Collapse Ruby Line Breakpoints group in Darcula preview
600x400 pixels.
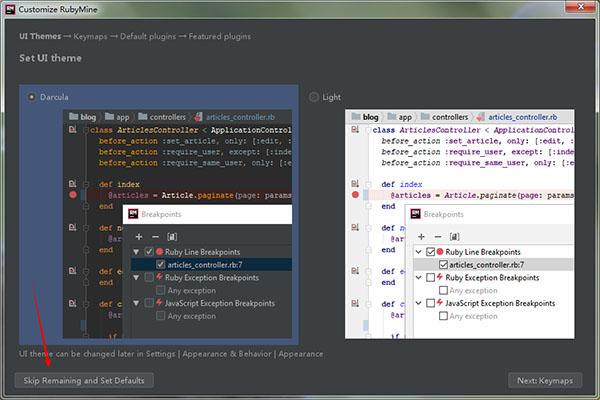pyautogui.click(x=136, y=252)
